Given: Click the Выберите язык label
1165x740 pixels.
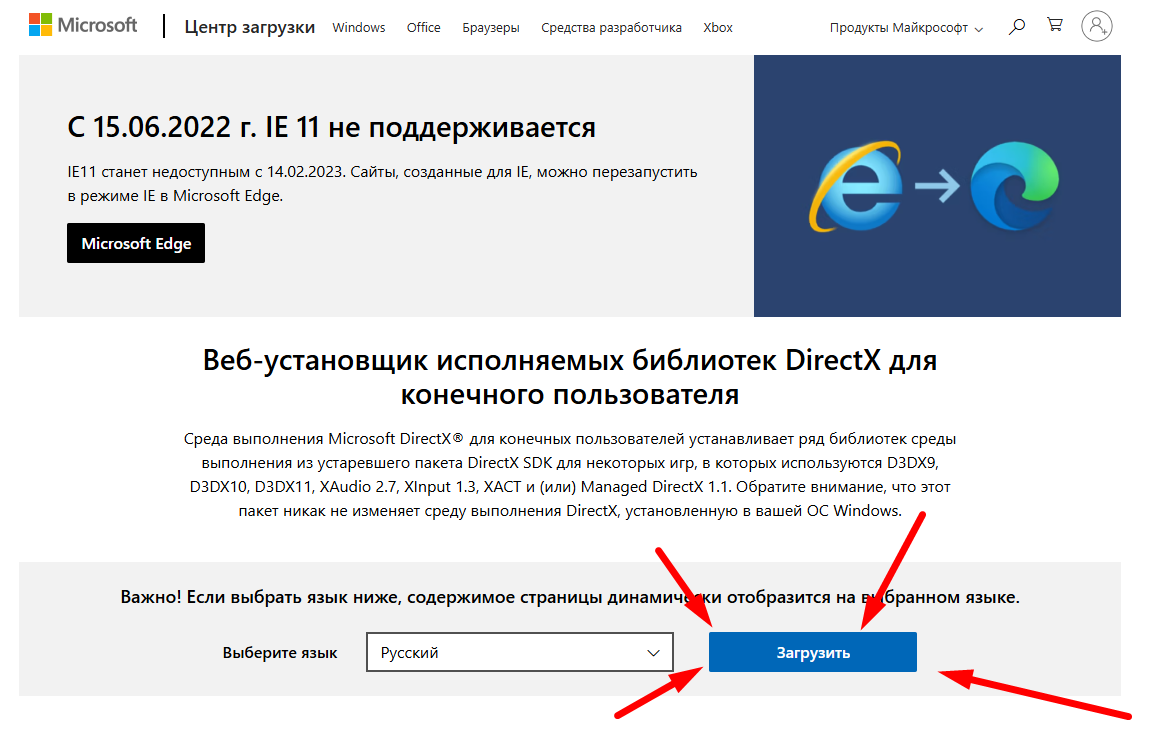Looking at the screenshot, I should pos(280,653).
